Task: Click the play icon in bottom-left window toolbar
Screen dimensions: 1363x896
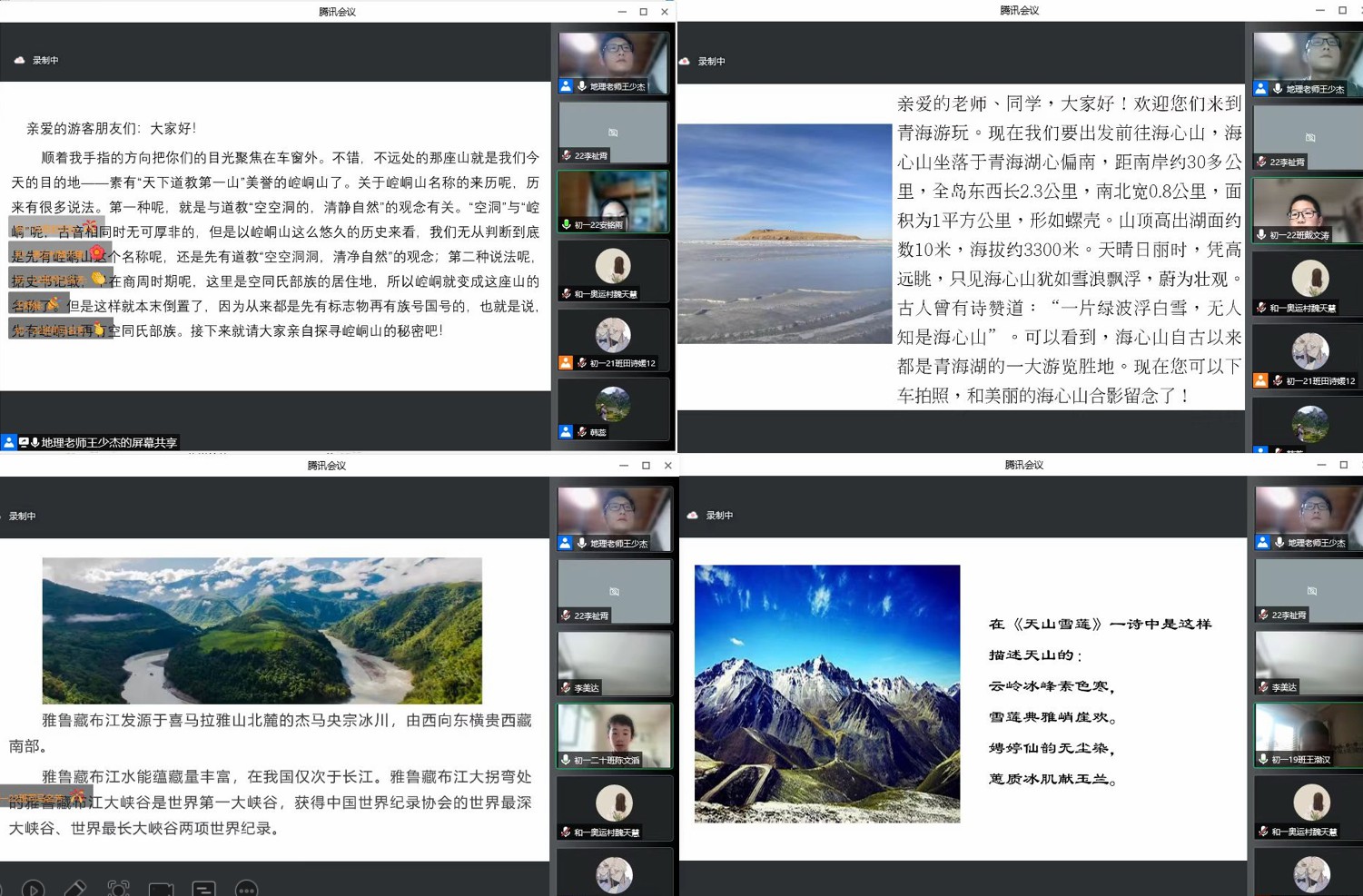Action: tap(33, 889)
